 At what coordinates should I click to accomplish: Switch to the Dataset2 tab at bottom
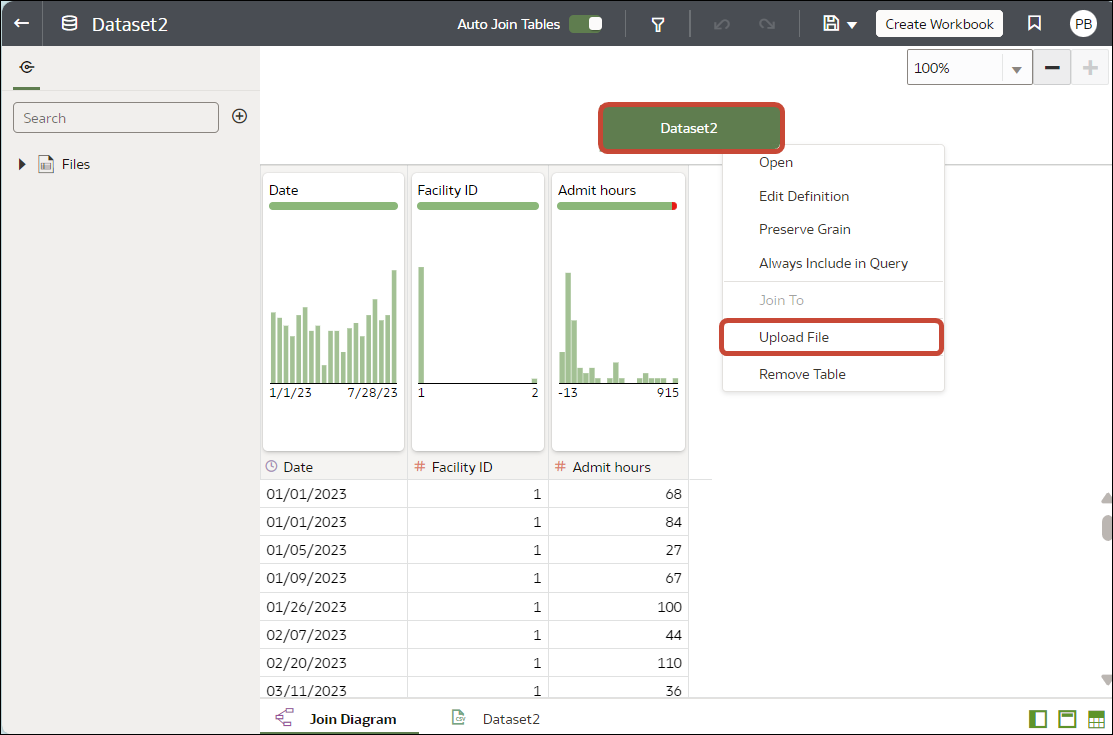pos(511,718)
